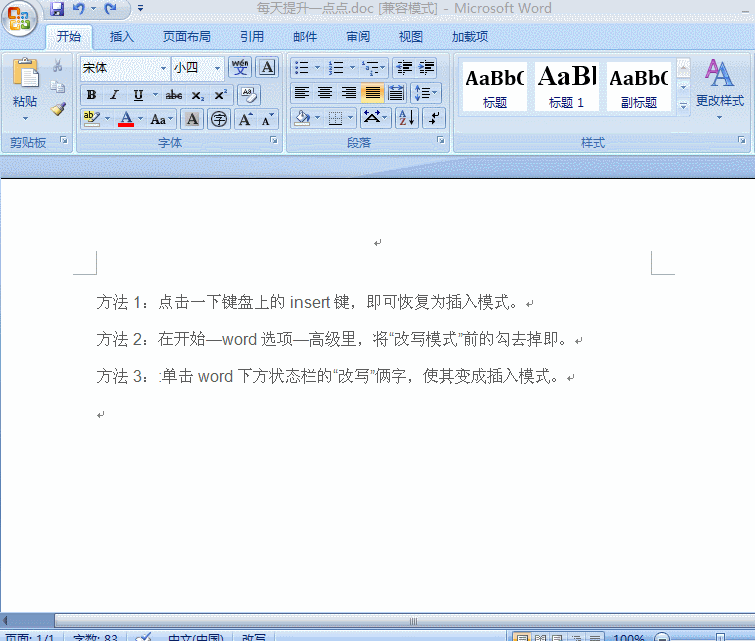Apply the 副标题 style
755x641 pixels.
pyautogui.click(x=638, y=86)
